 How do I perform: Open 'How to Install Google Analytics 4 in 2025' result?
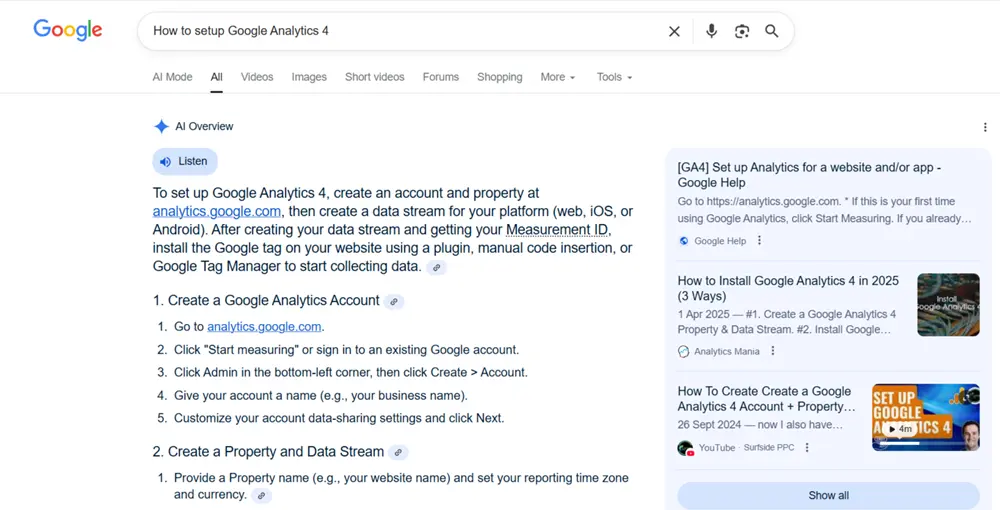788,288
